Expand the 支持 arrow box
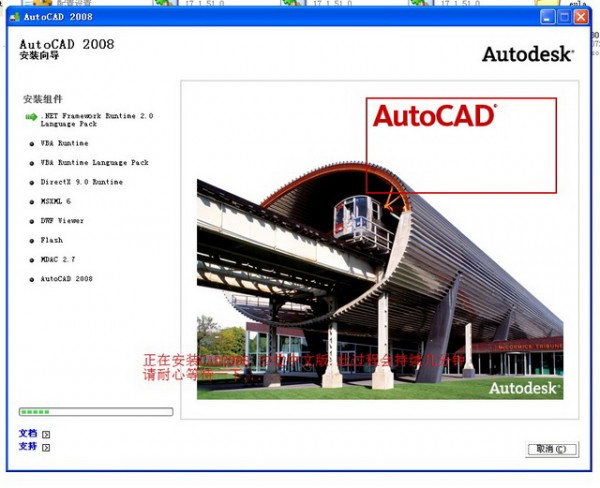The height and width of the screenshot is (488, 600). 46,448
